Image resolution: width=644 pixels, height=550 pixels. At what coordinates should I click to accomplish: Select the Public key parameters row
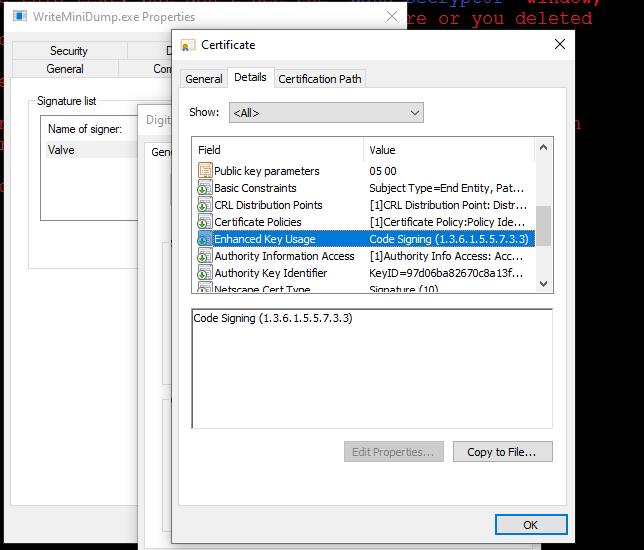[366, 170]
